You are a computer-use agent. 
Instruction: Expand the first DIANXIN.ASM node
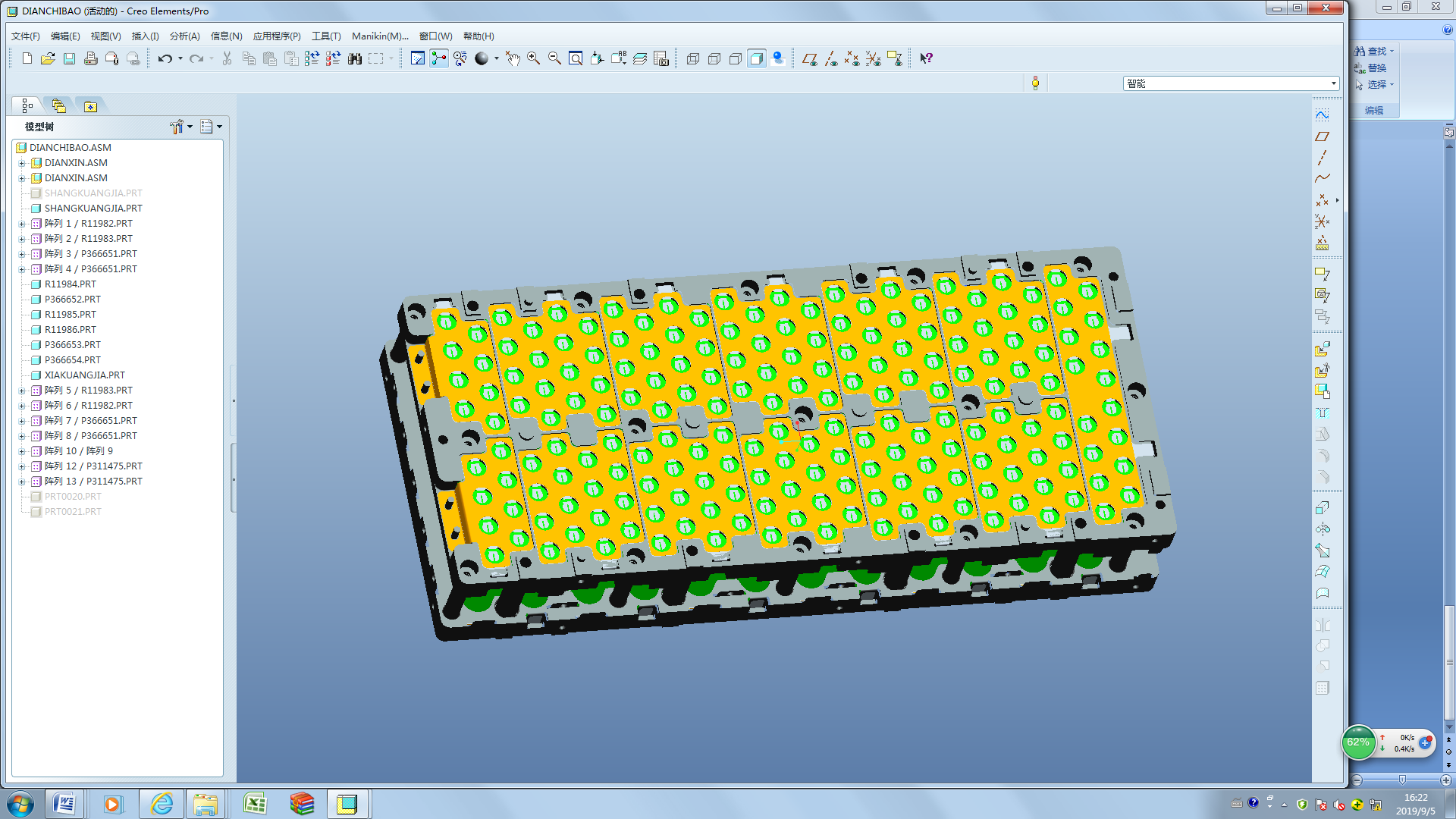pyautogui.click(x=22, y=163)
